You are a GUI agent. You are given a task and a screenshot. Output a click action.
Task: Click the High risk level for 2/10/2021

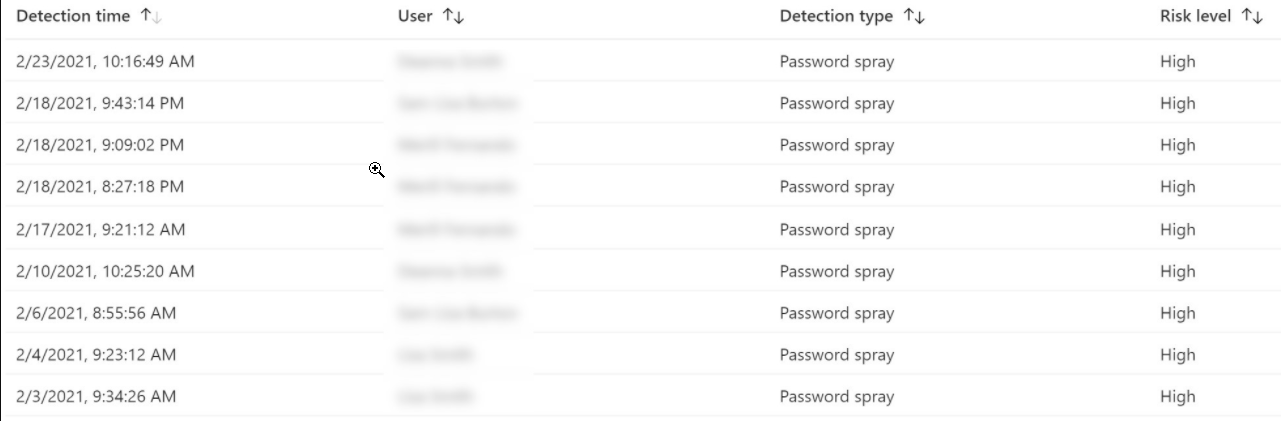(1177, 271)
